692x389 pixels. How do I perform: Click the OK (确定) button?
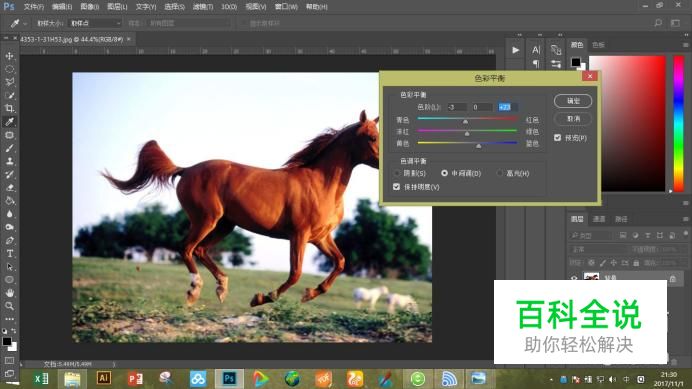pyautogui.click(x=573, y=101)
